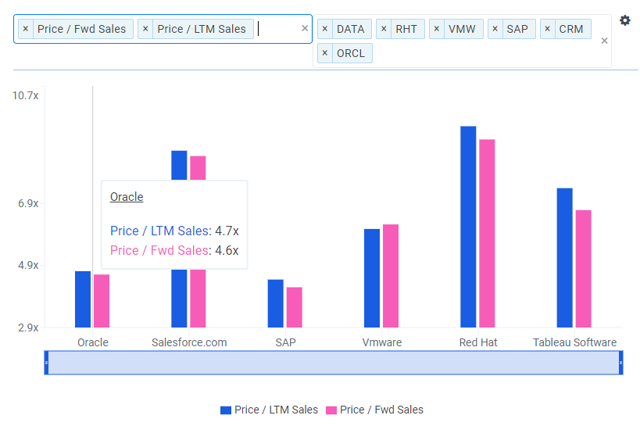This screenshot has height=426, width=640.
Task: Click the tooltip Price / LTM Sales: 4.7x line
Action: (x=175, y=231)
